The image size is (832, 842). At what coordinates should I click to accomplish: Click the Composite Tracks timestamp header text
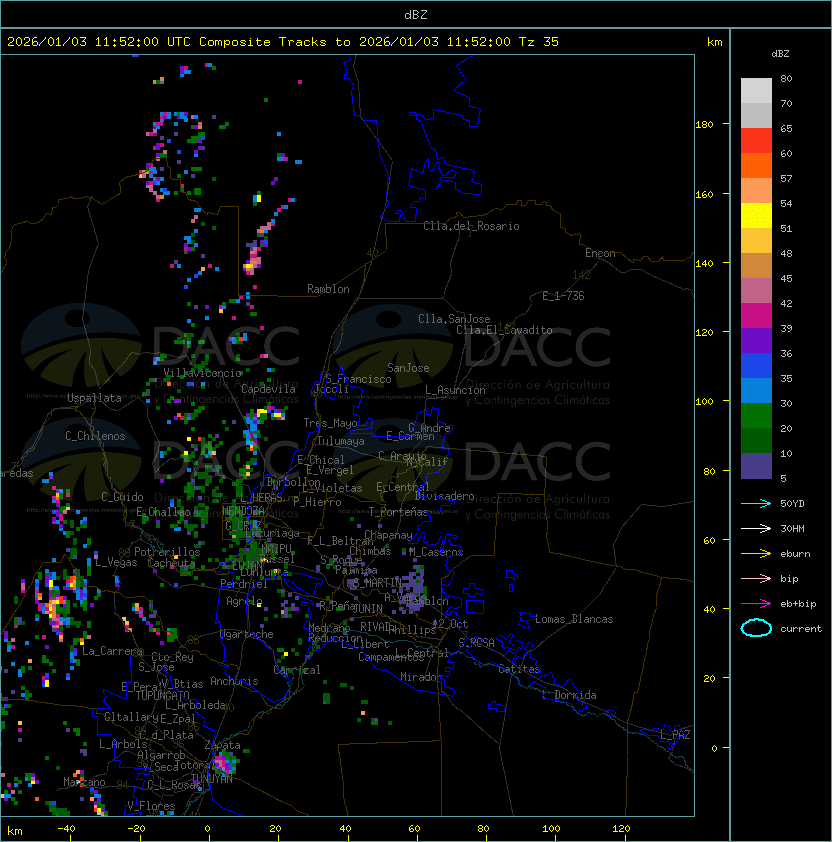pos(283,42)
